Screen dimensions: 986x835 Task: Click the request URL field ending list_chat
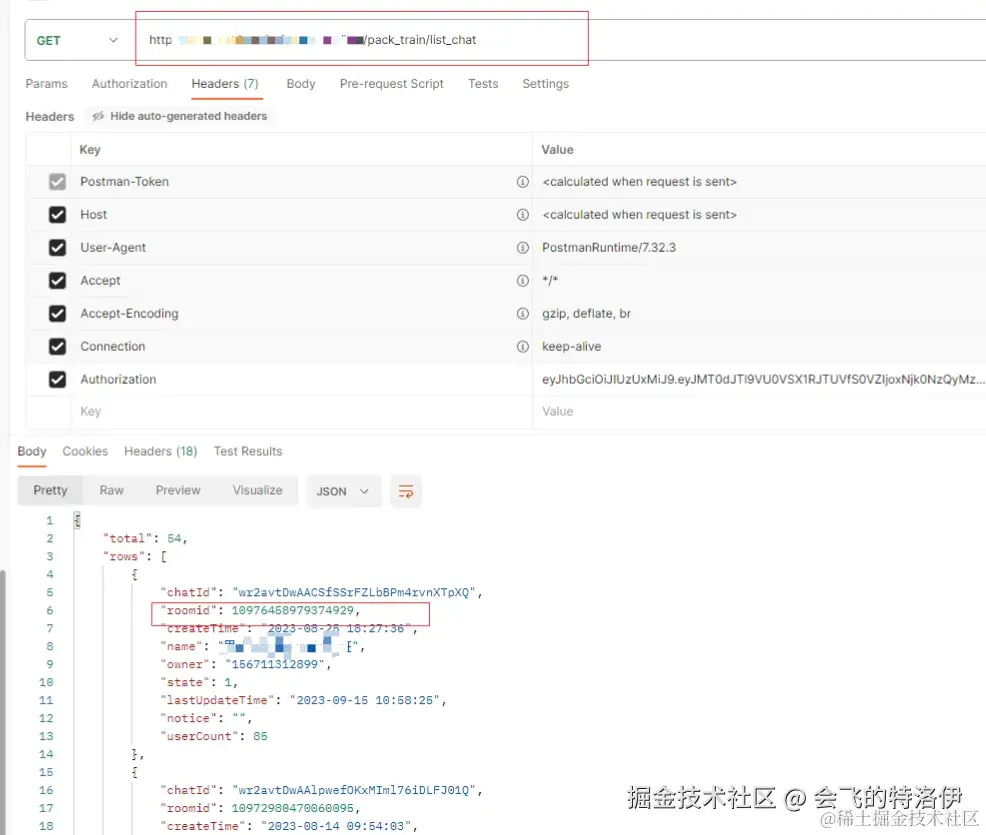coord(362,39)
